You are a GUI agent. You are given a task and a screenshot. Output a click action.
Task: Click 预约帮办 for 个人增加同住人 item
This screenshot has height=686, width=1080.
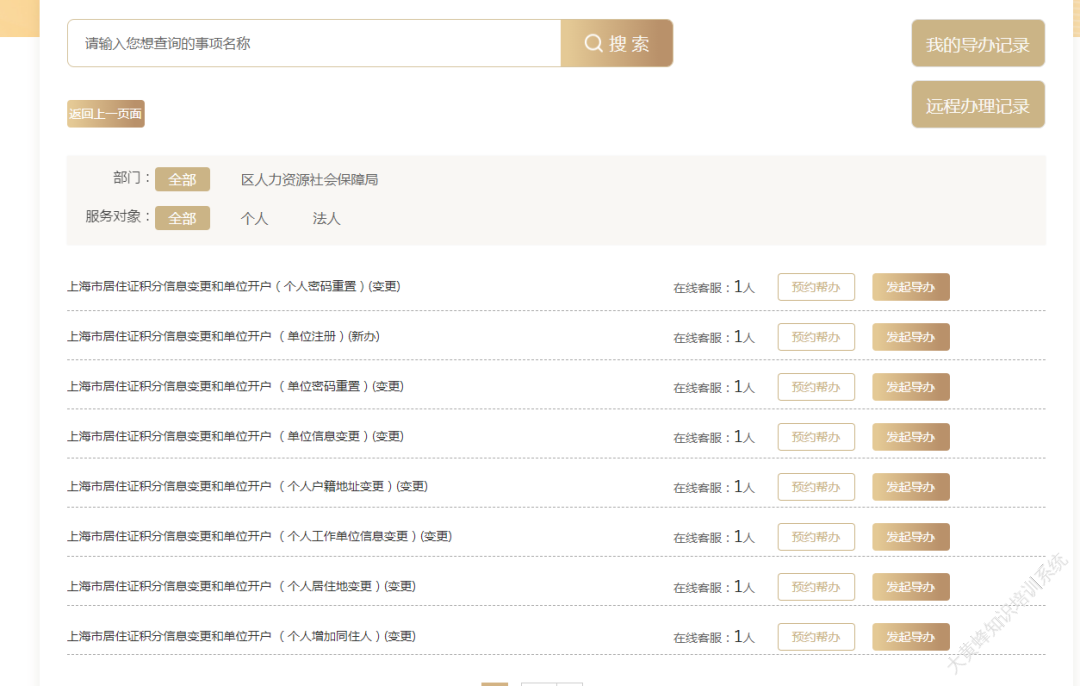(816, 637)
